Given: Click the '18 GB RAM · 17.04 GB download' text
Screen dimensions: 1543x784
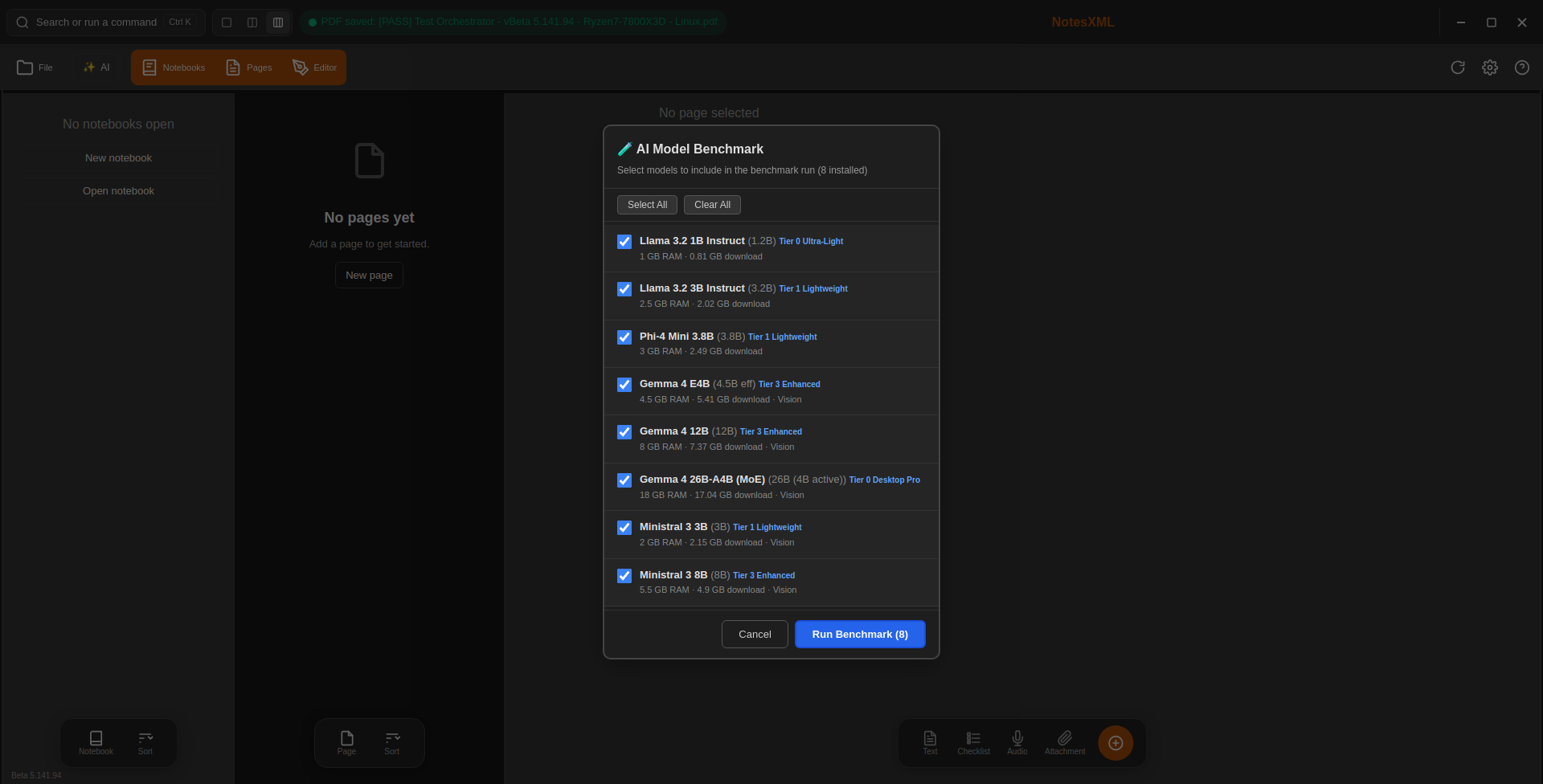Looking at the screenshot, I should [706, 496].
